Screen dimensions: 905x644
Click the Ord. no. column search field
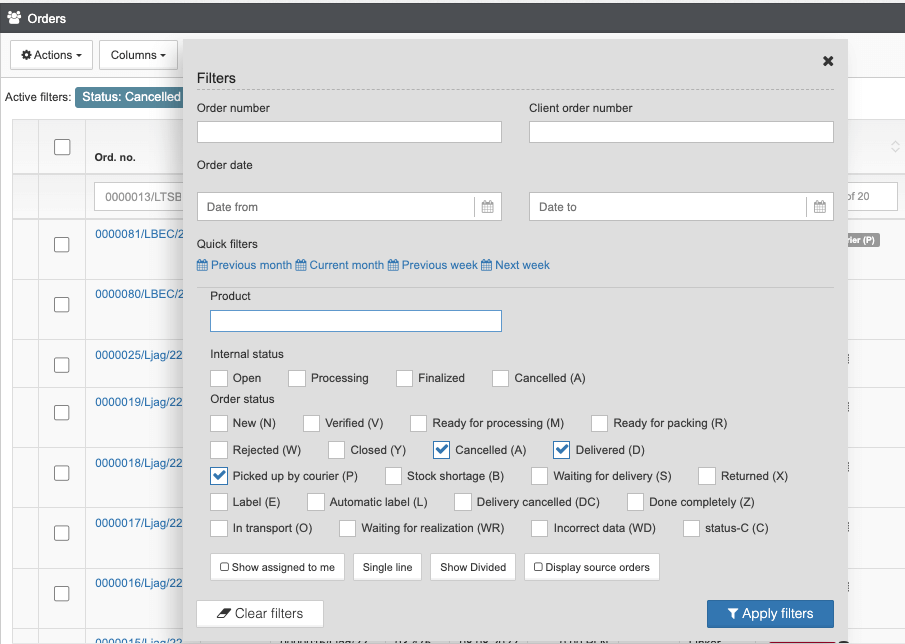click(139, 197)
